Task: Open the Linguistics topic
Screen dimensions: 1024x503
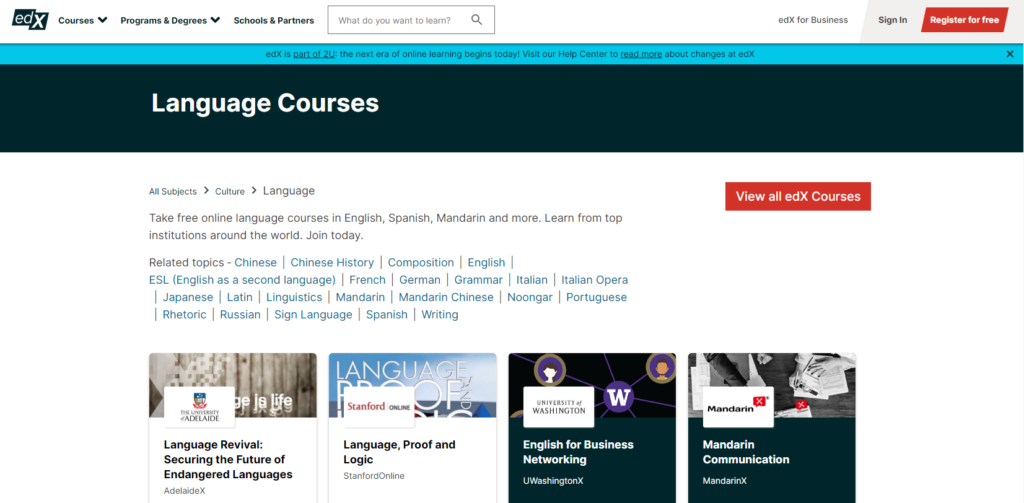Action: (295, 297)
